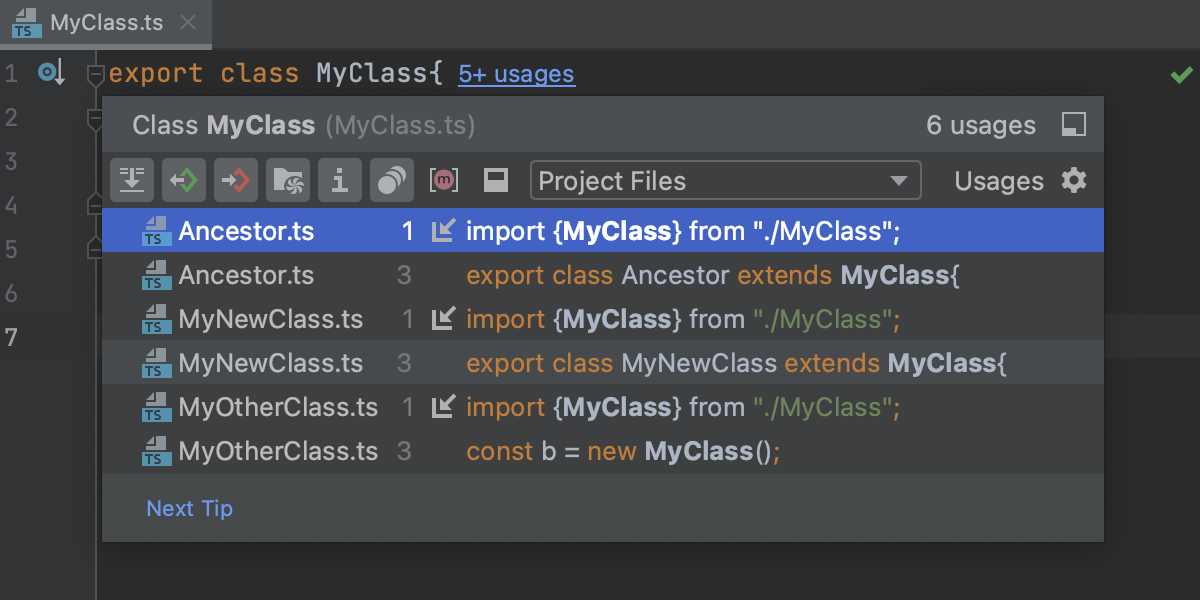Click the import arrow icon on MyNewClass.ts row

click(x=444, y=319)
